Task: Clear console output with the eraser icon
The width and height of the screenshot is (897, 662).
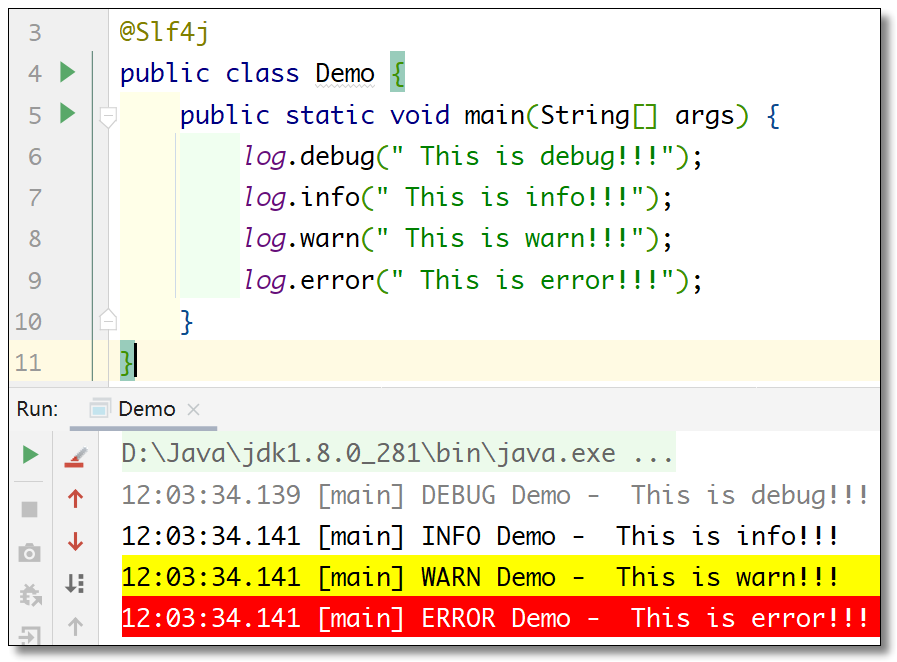Action: click(x=75, y=457)
